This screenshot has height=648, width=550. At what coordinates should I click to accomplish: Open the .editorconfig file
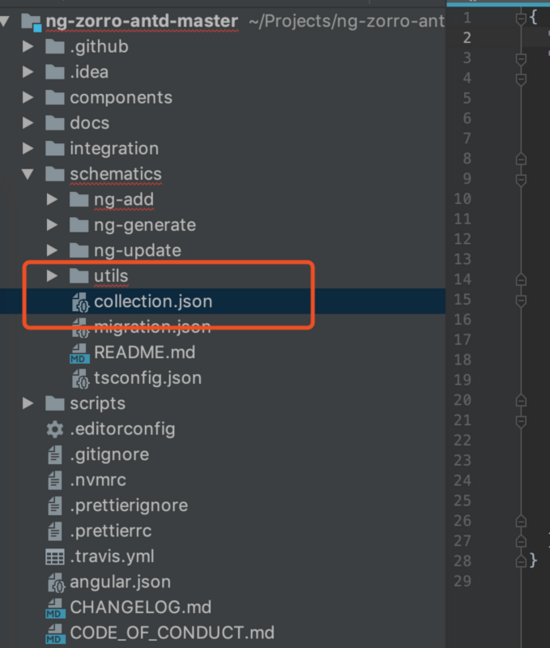[123, 429]
